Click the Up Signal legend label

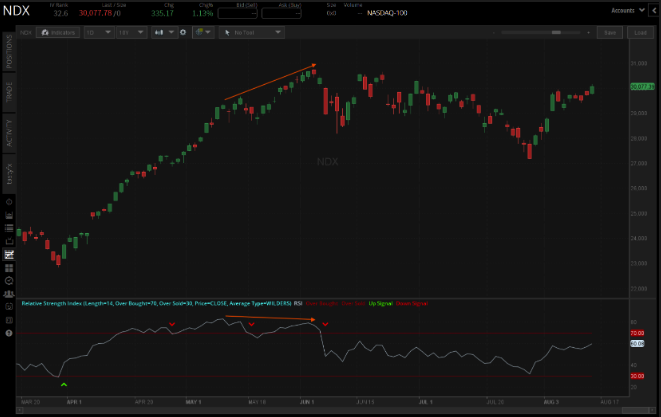pos(381,303)
